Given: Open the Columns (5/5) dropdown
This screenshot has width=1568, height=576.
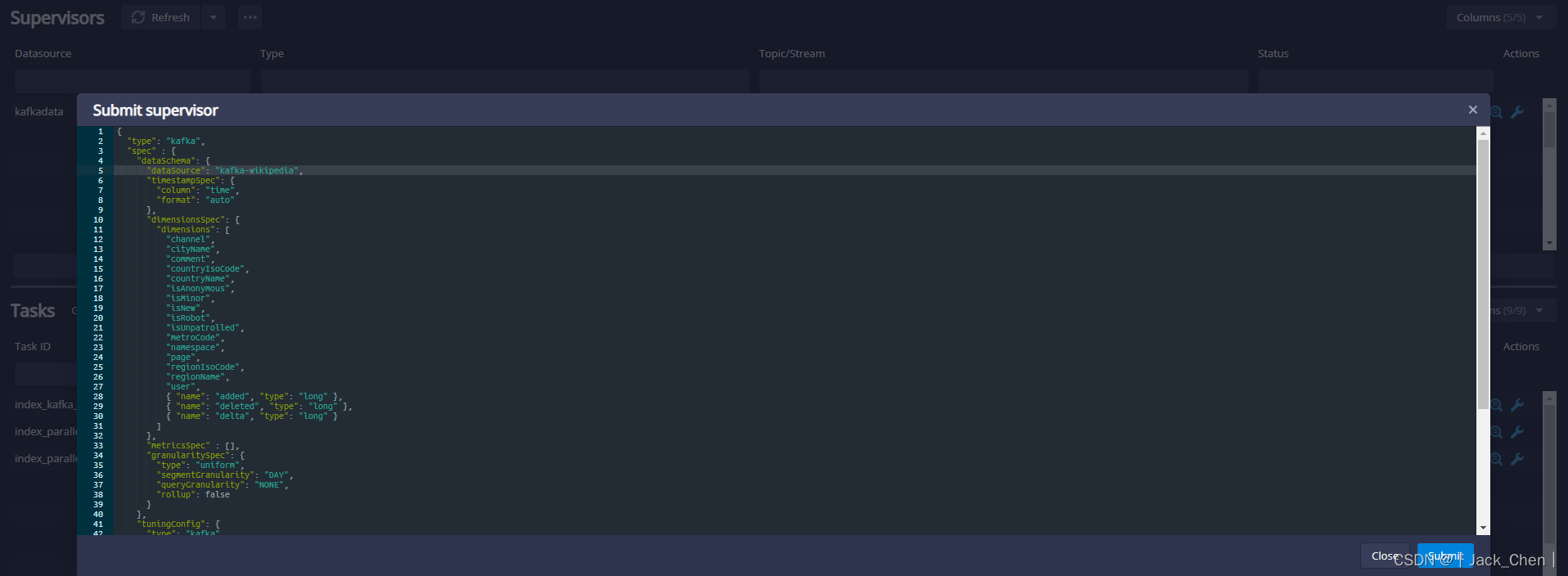Looking at the screenshot, I should tap(1501, 17).
